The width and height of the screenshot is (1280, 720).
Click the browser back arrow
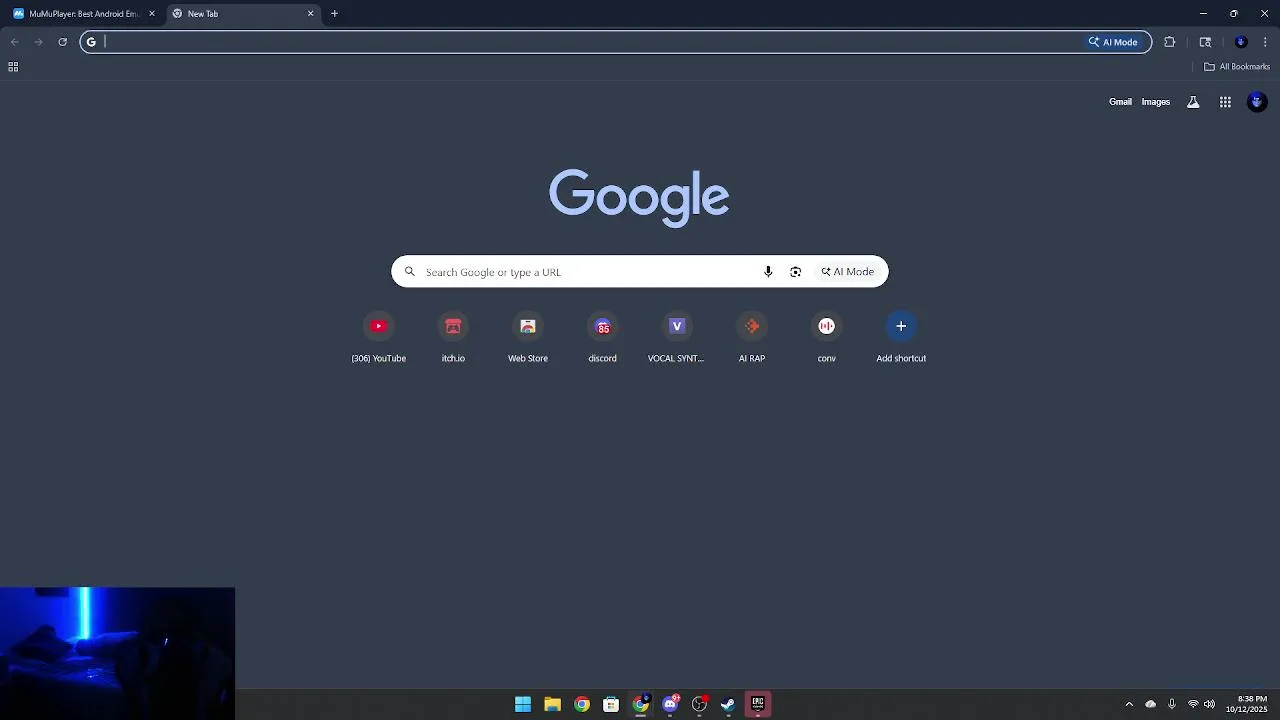[14, 42]
